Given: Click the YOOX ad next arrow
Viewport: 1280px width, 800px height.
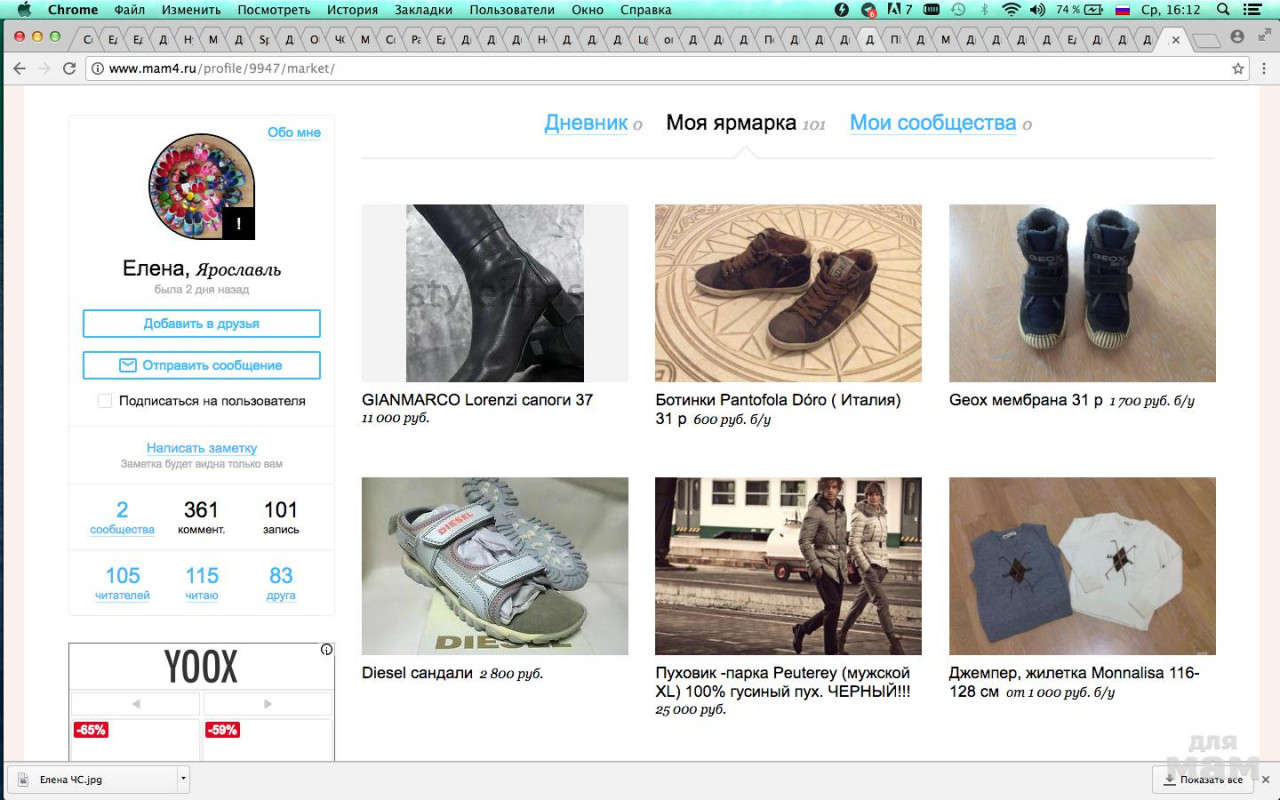Looking at the screenshot, I should pos(267,704).
